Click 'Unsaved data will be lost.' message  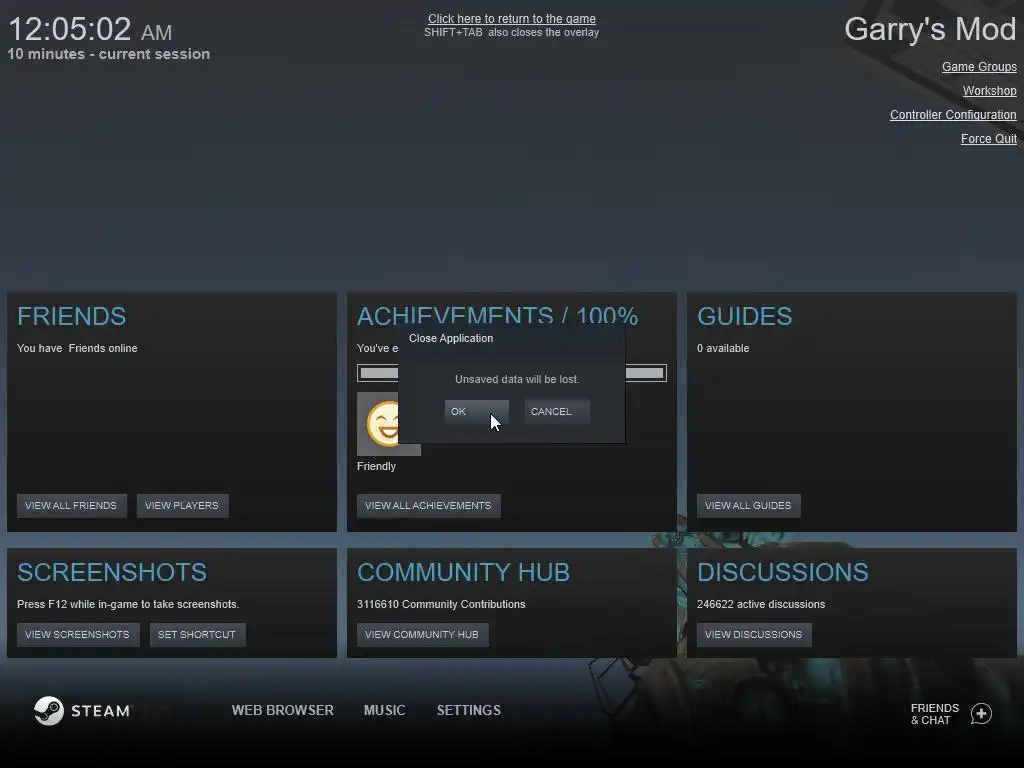[x=517, y=379]
